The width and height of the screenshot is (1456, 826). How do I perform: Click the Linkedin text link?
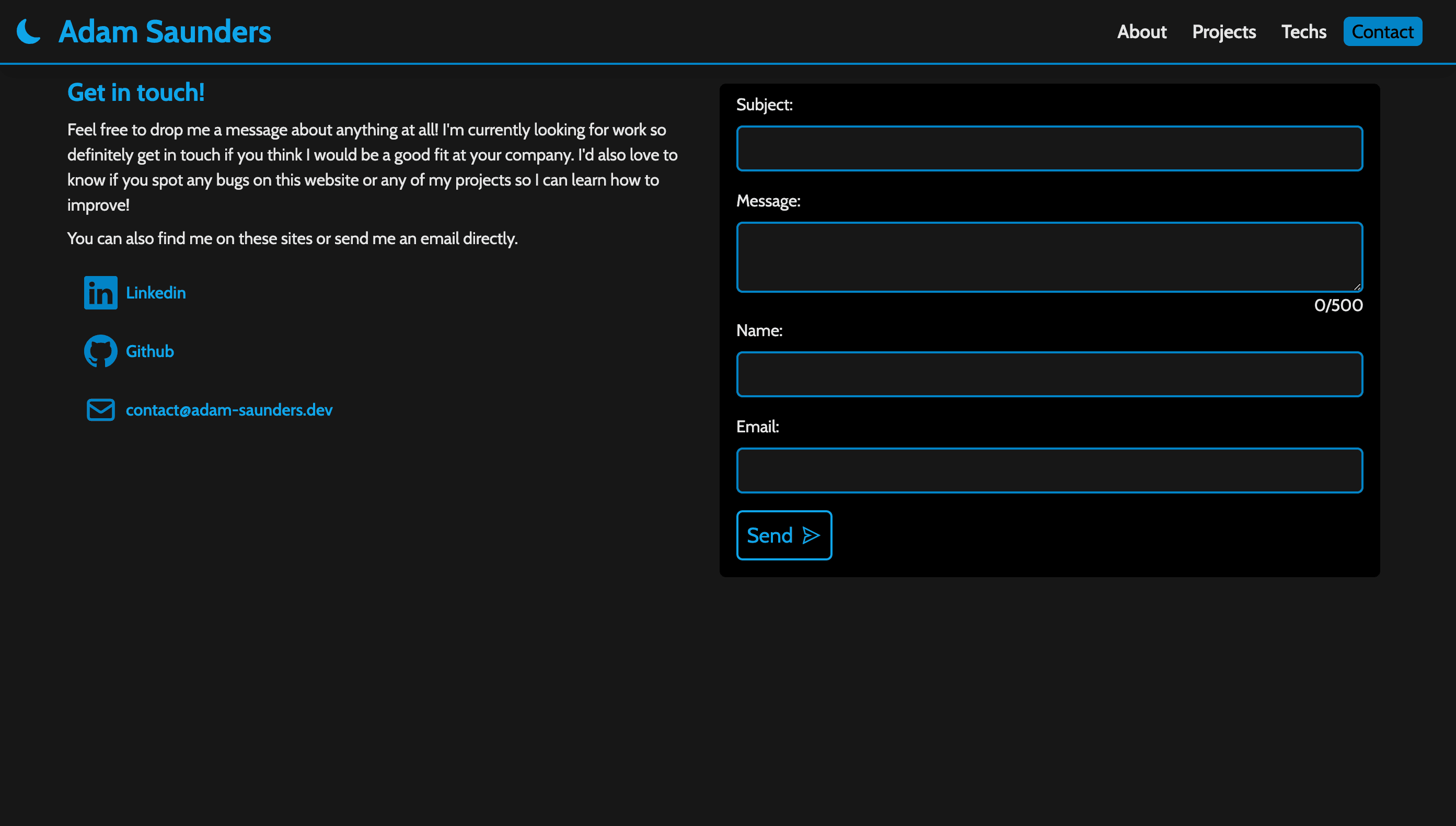[x=156, y=292]
